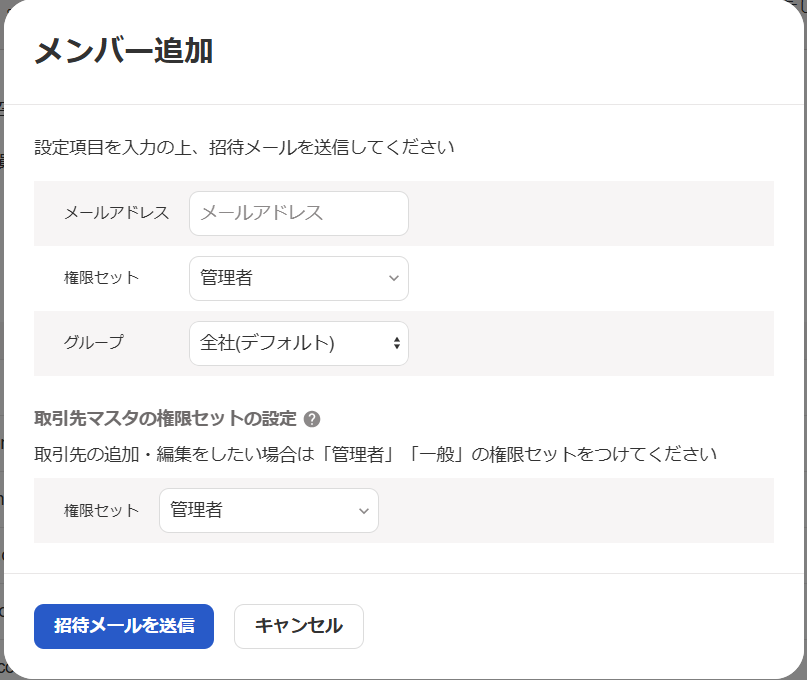Expand the 取引先マスタ 権限セット dropdown
The image size is (807, 680).
(268, 510)
